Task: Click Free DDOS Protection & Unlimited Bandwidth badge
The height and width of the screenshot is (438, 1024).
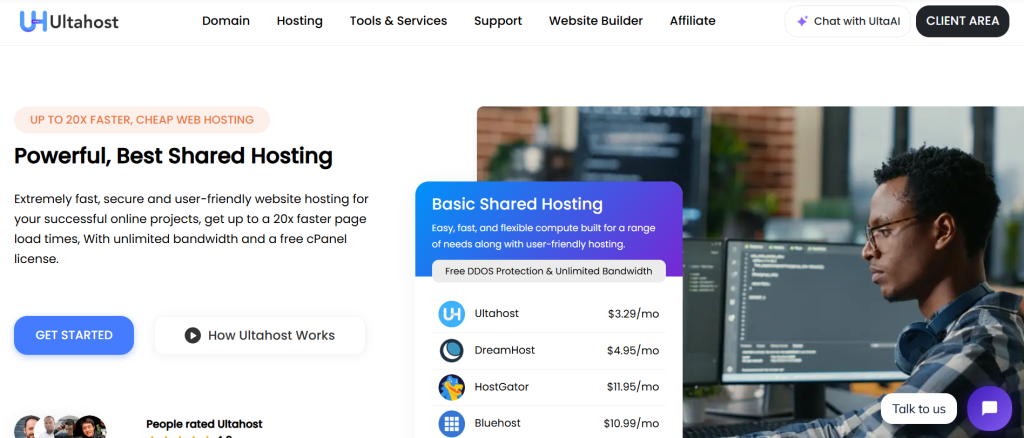Action: (549, 271)
